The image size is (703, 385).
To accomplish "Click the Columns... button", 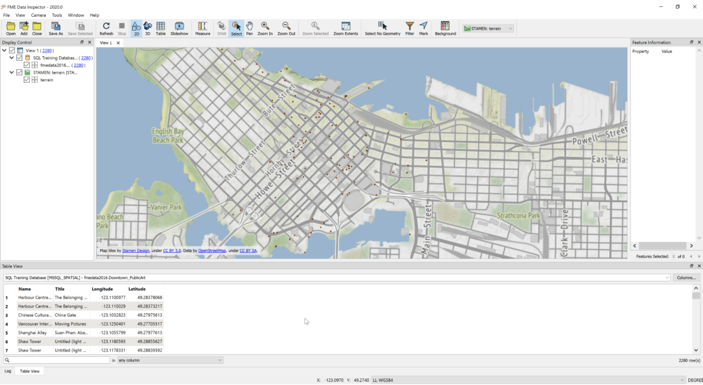I will click(686, 278).
